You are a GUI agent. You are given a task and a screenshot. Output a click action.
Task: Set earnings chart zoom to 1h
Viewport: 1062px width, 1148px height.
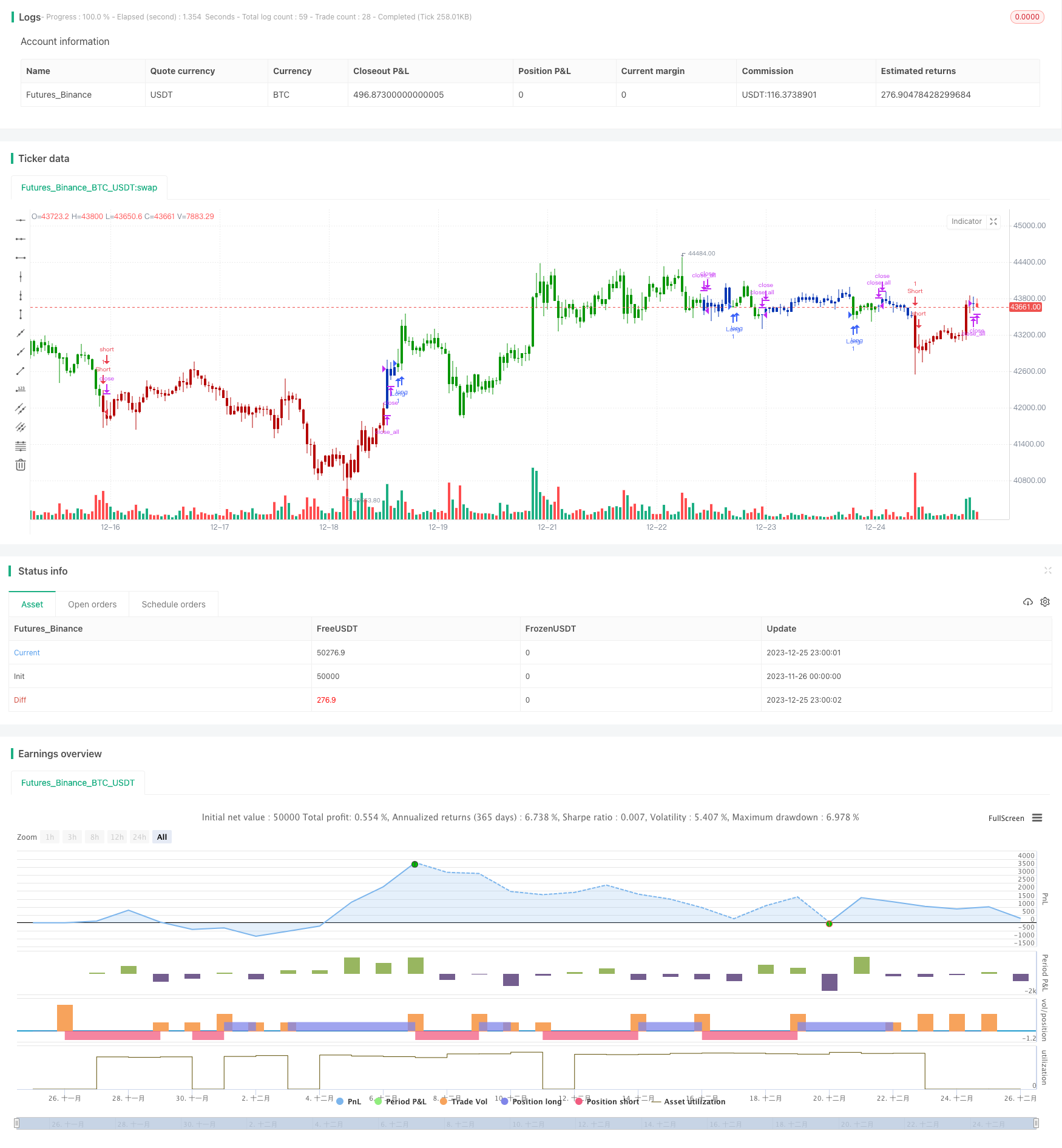[x=50, y=837]
